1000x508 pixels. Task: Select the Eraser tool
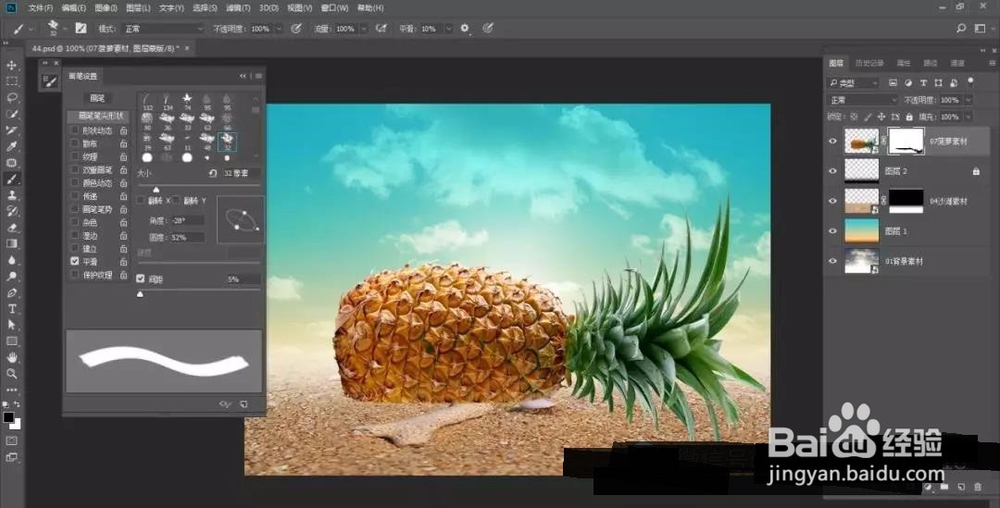(11, 228)
